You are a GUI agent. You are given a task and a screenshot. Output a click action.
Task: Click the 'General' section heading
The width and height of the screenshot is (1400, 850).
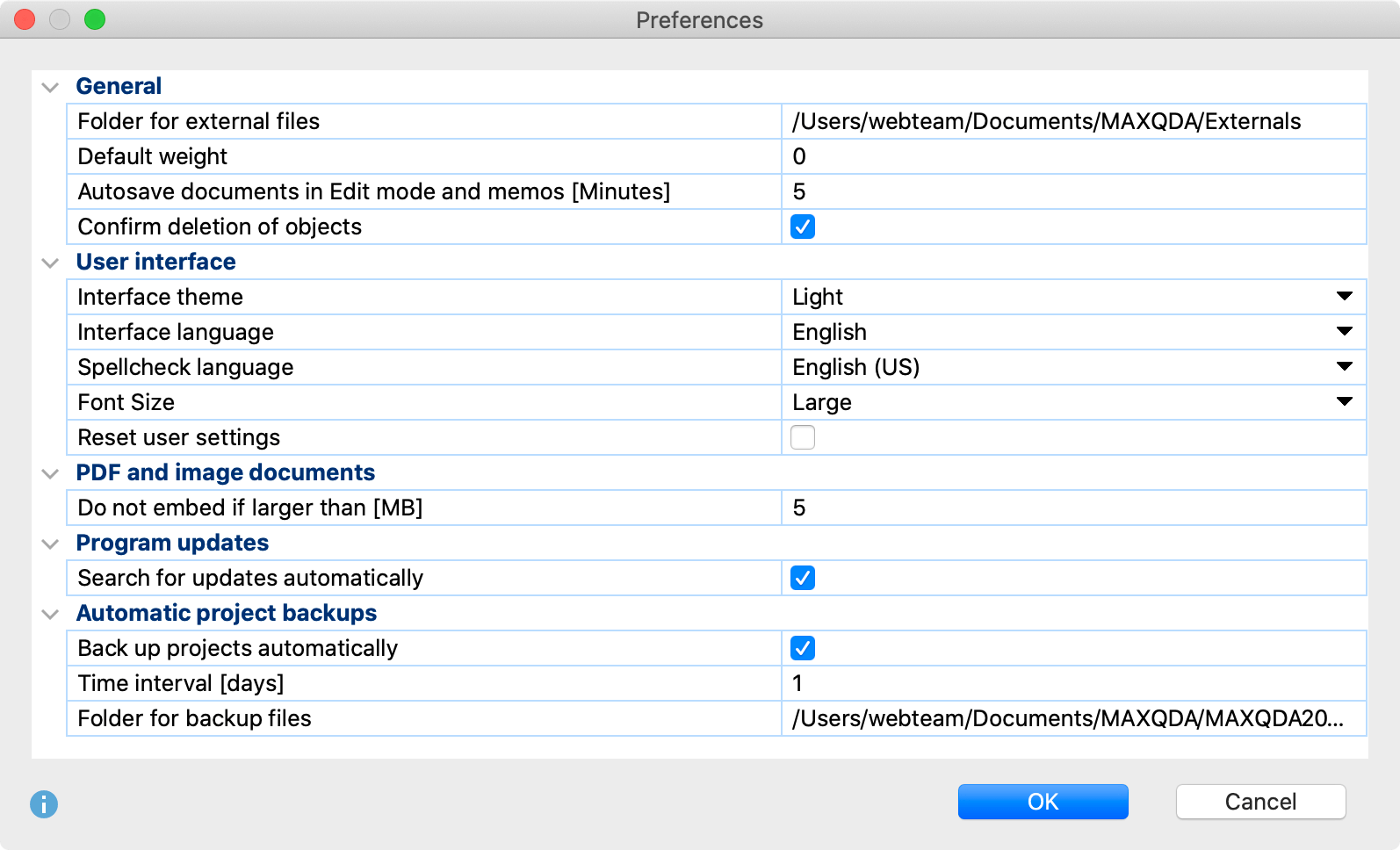pyautogui.click(x=119, y=86)
